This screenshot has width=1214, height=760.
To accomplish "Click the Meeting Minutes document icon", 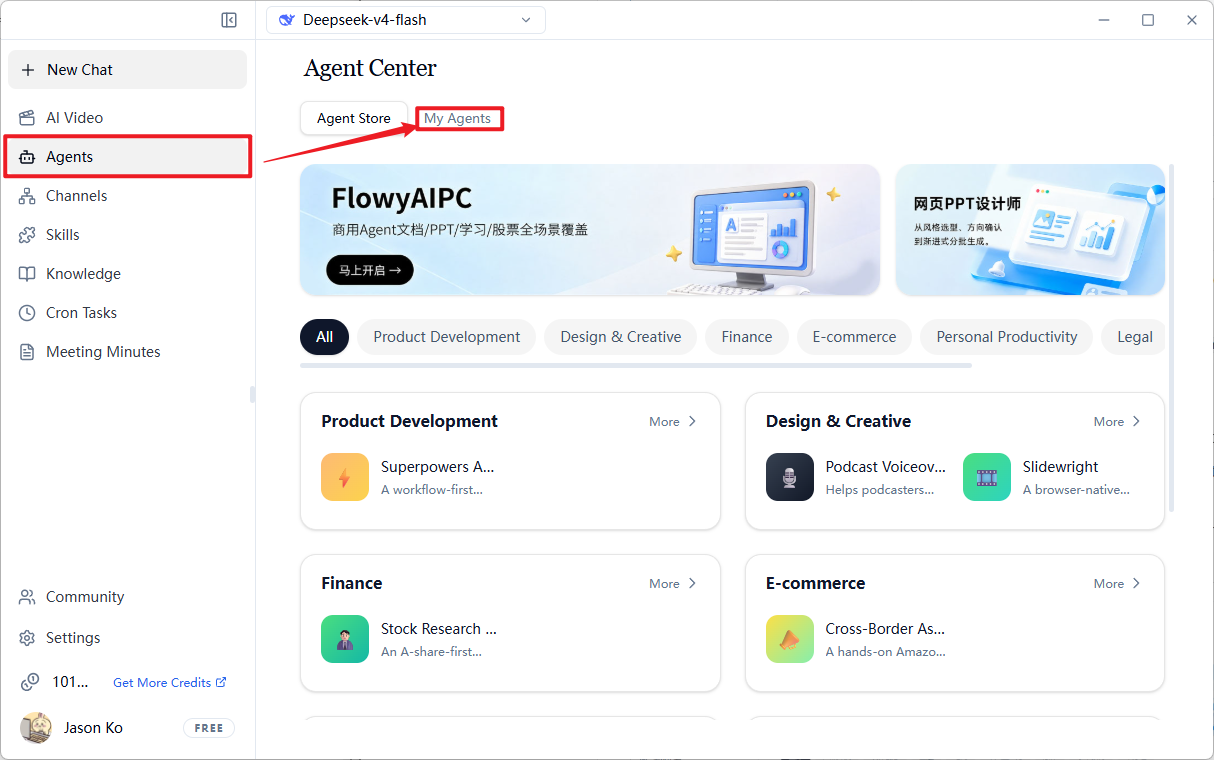I will (27, 352).
